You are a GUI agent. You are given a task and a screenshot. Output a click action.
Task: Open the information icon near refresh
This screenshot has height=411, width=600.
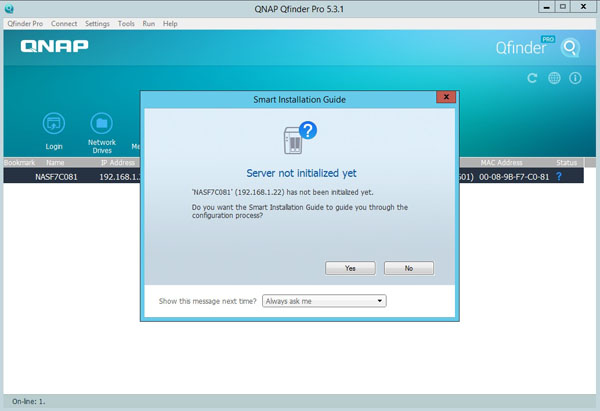pos(575,78)
